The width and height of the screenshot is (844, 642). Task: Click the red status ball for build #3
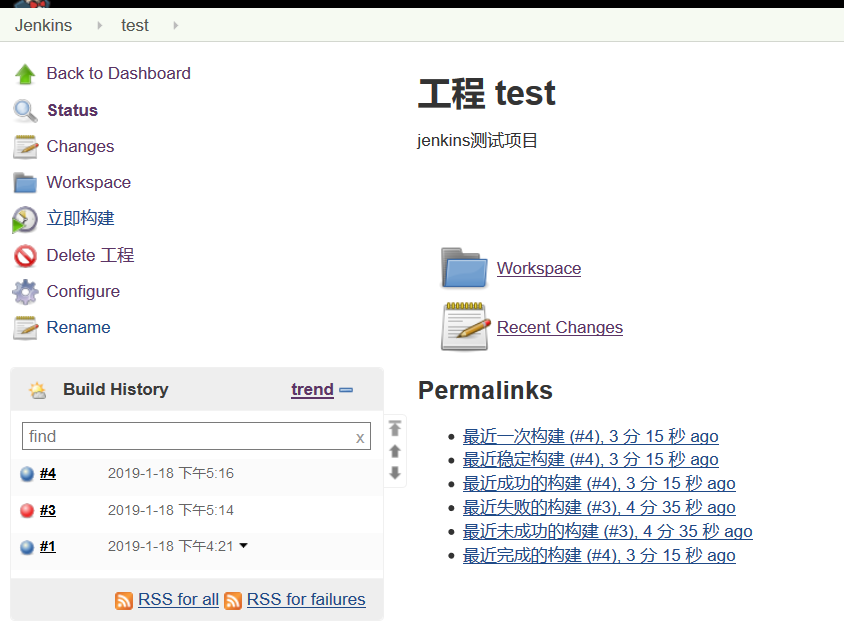[27, 510]
